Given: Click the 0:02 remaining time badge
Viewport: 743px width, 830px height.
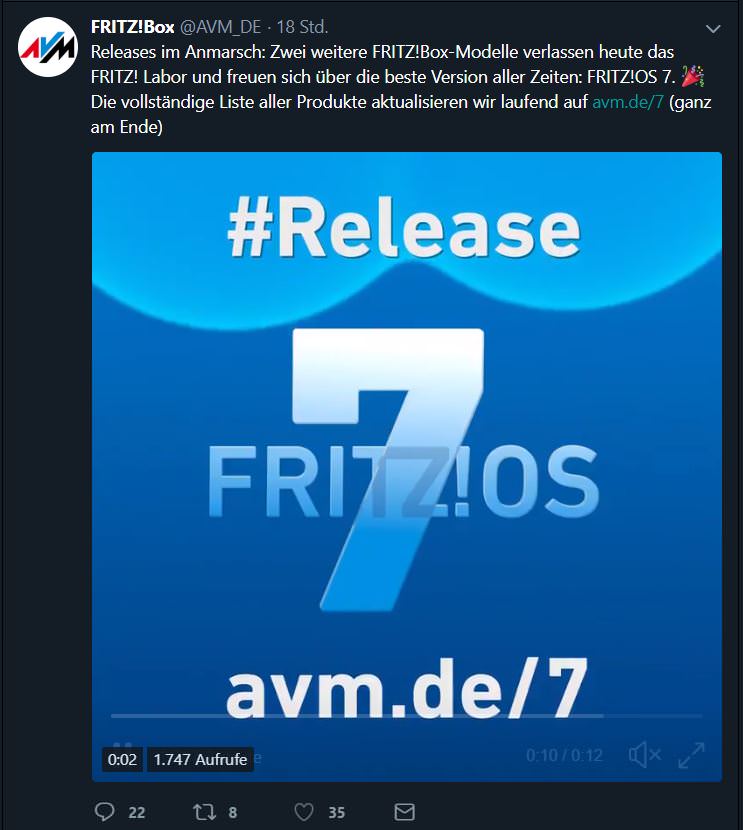Looking at the screenshot, I should [122, 760].
